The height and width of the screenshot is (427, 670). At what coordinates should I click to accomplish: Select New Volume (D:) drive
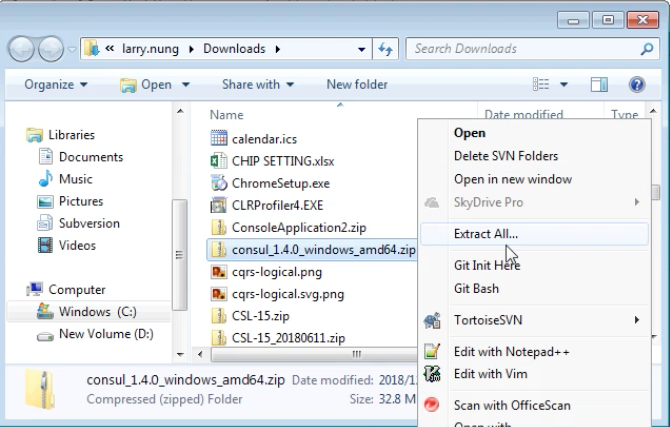[x=95, y=334]
